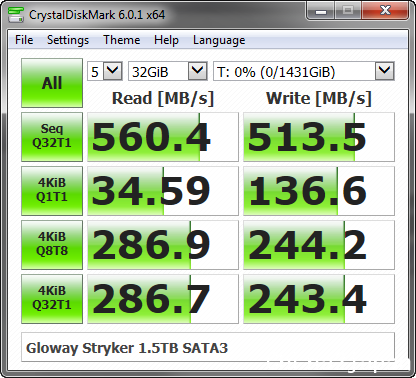Minimize the CrystalDiskMark window

pos(321,11)
